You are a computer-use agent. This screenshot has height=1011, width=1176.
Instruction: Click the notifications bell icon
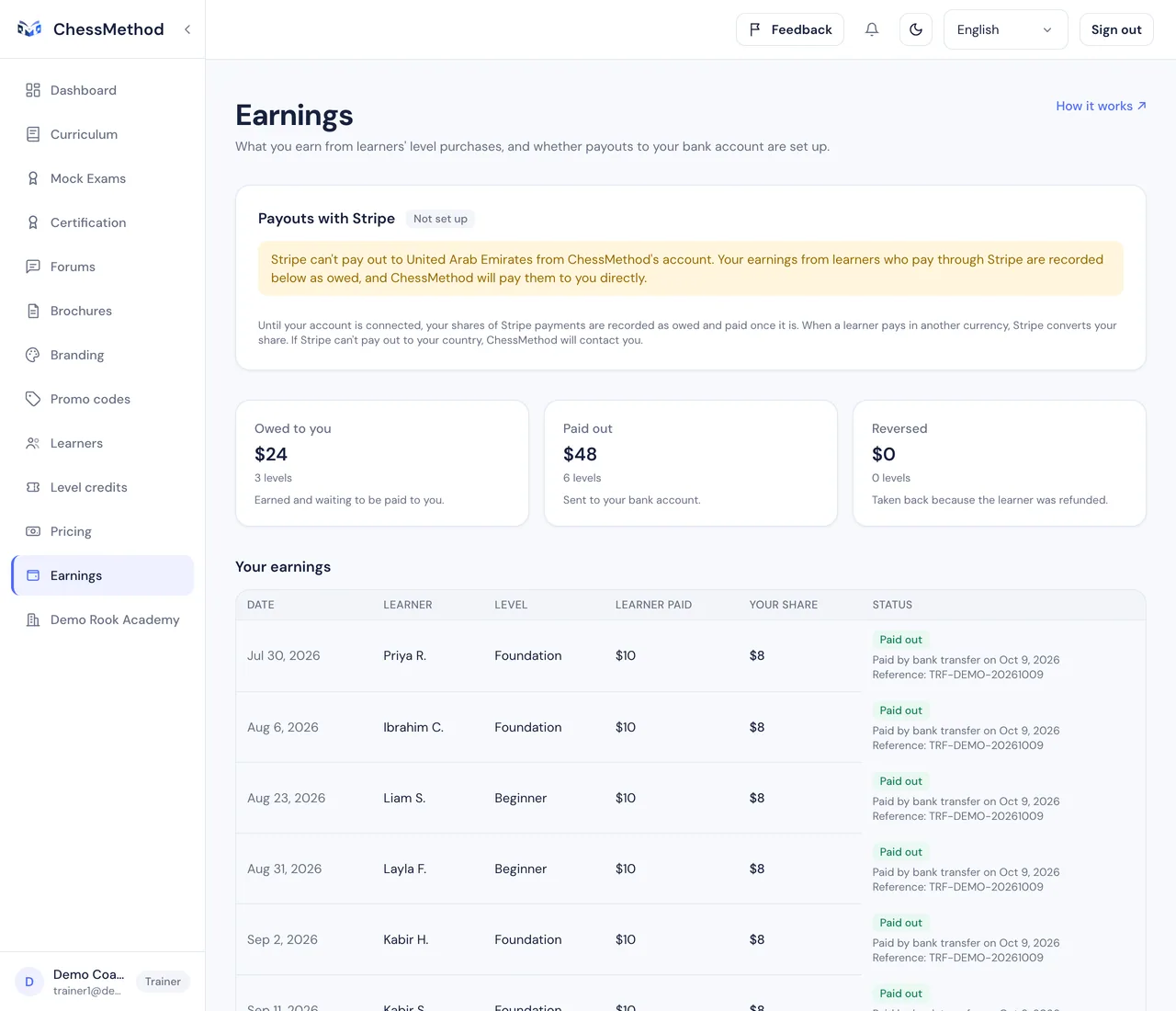click(872, 29)
